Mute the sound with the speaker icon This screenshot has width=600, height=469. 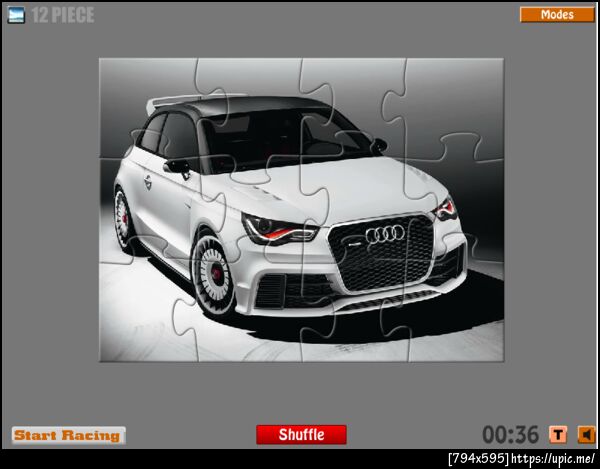click(x=587, y=435)
